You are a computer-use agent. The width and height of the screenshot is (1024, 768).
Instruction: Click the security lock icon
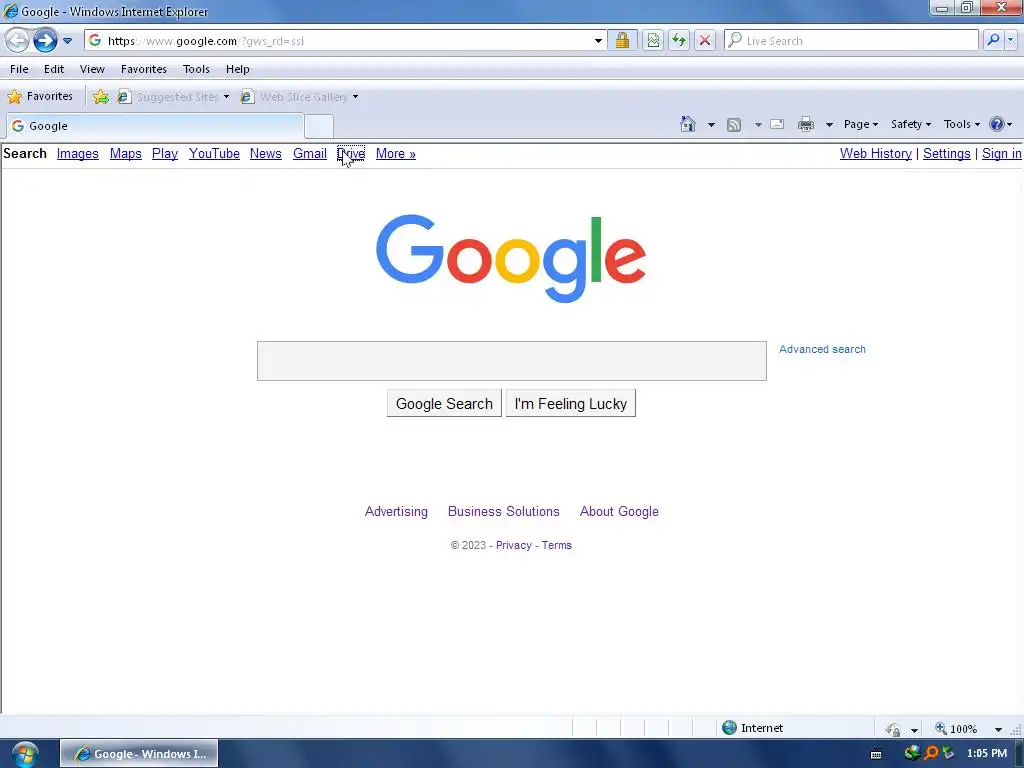pyautogui.click(x=622, y=40)
